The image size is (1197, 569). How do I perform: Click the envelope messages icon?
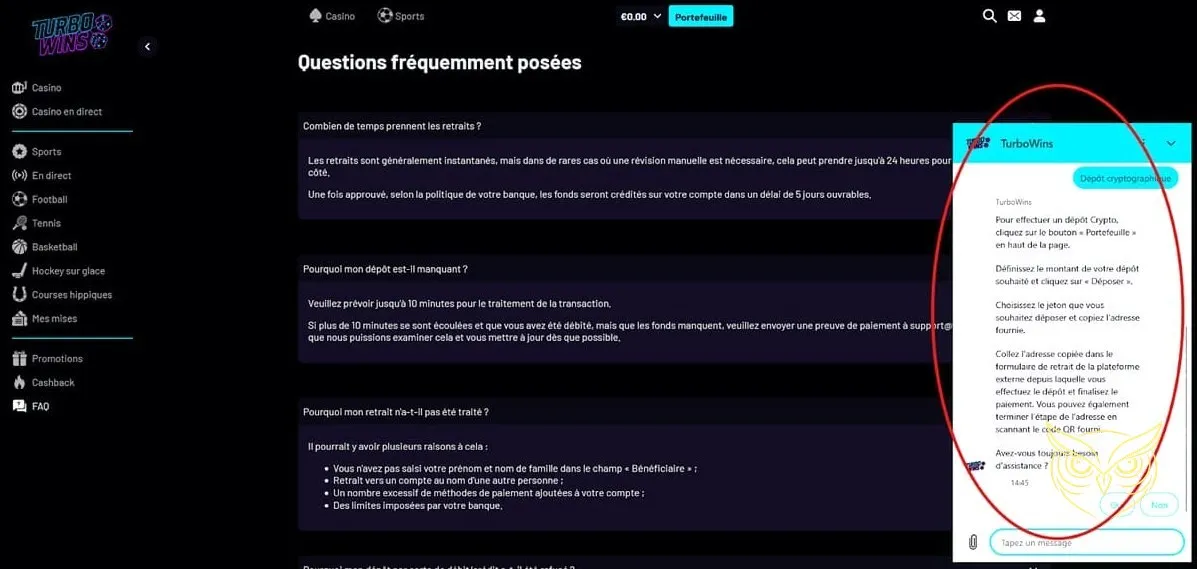(1014, 16)
